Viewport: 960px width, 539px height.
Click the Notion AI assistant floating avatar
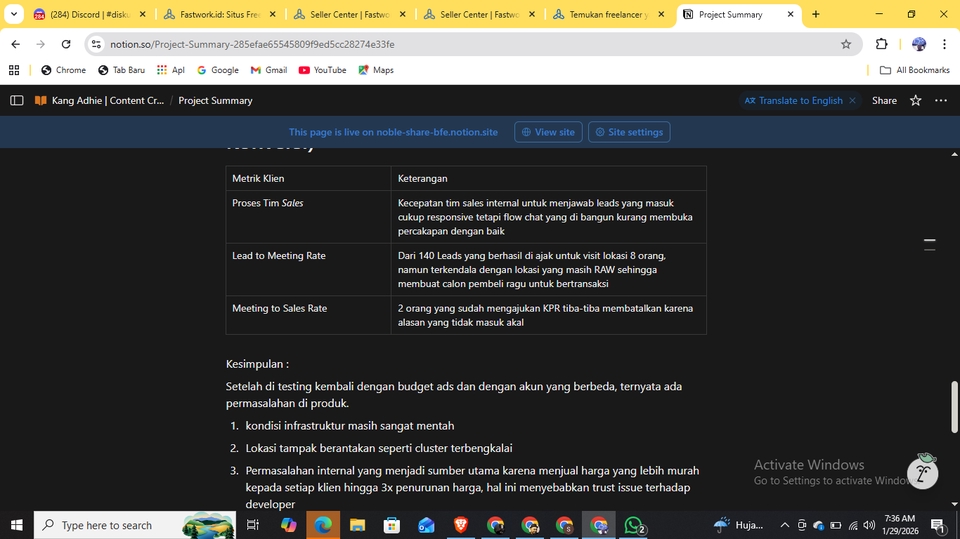pos(923,472)
